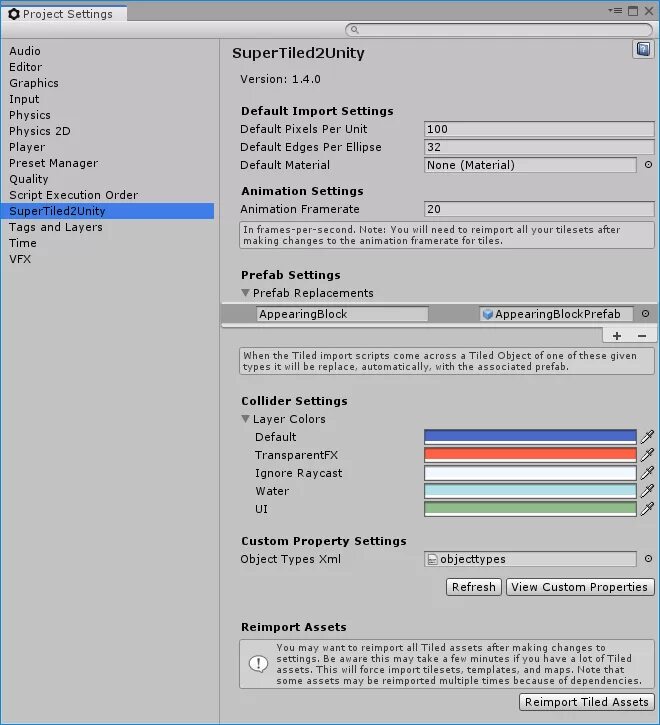Use eyedropper for Ignore Raycast color

647,473
